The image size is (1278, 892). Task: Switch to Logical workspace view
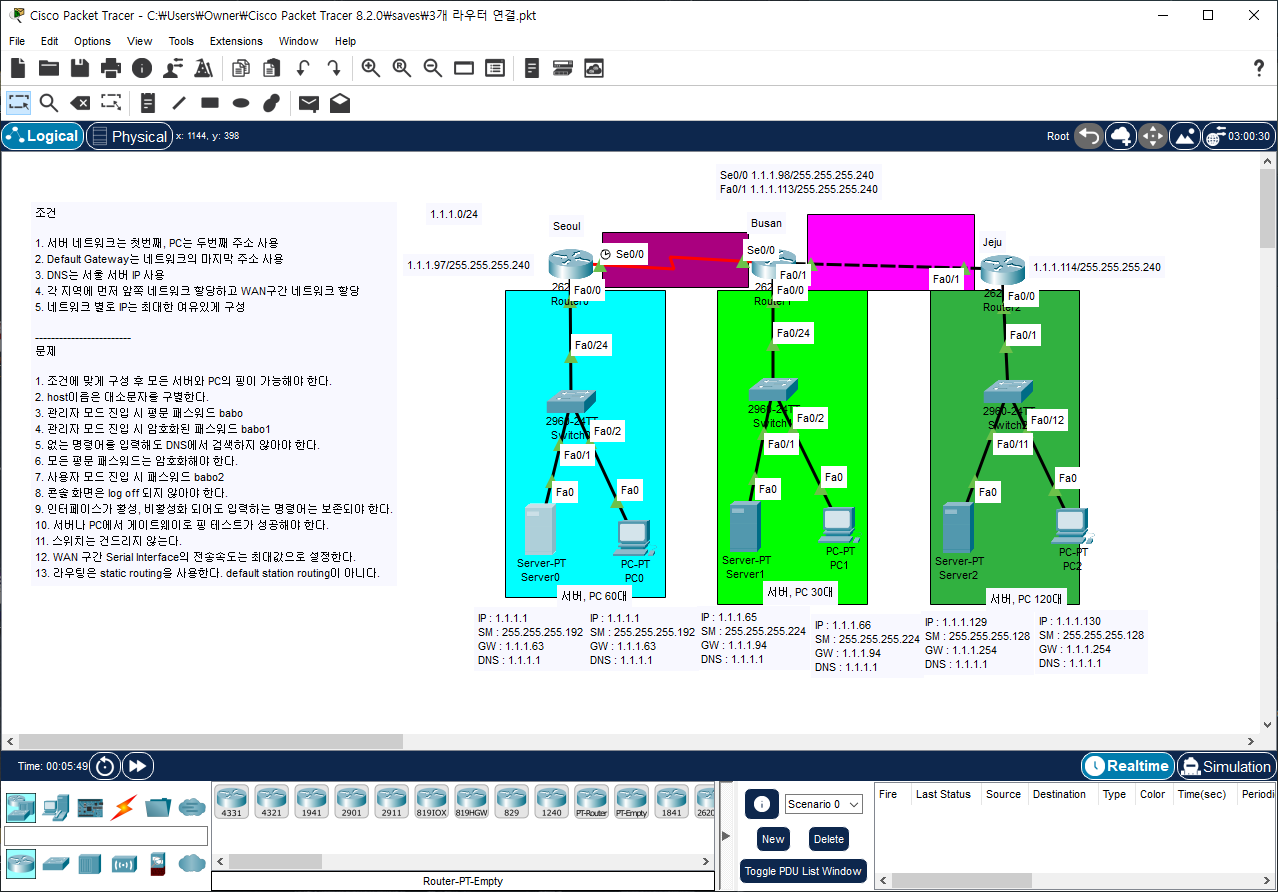tap(42, 136)
